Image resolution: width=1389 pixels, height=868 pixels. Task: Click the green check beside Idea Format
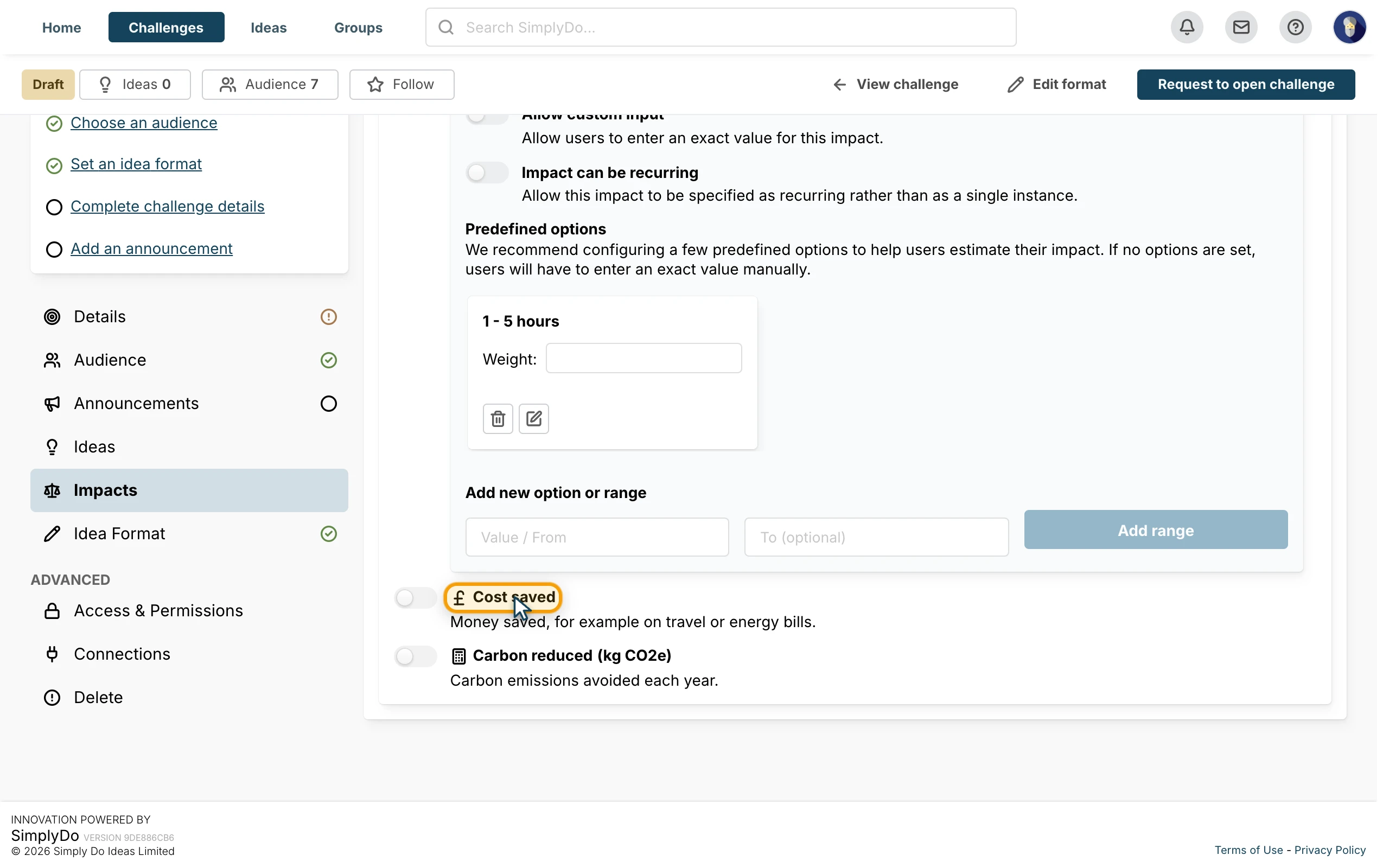328,534
